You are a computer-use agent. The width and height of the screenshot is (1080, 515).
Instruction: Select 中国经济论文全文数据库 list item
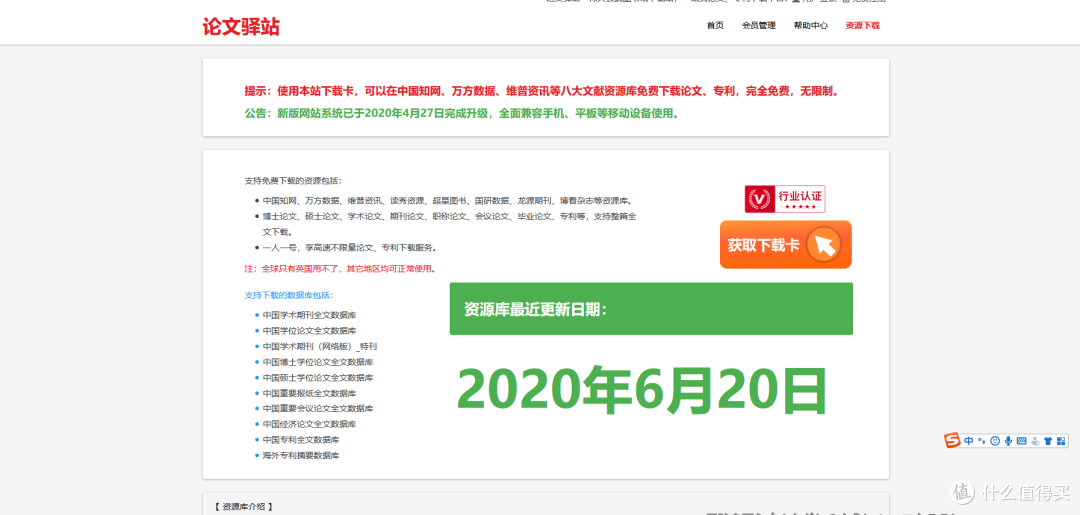point(309,424)
